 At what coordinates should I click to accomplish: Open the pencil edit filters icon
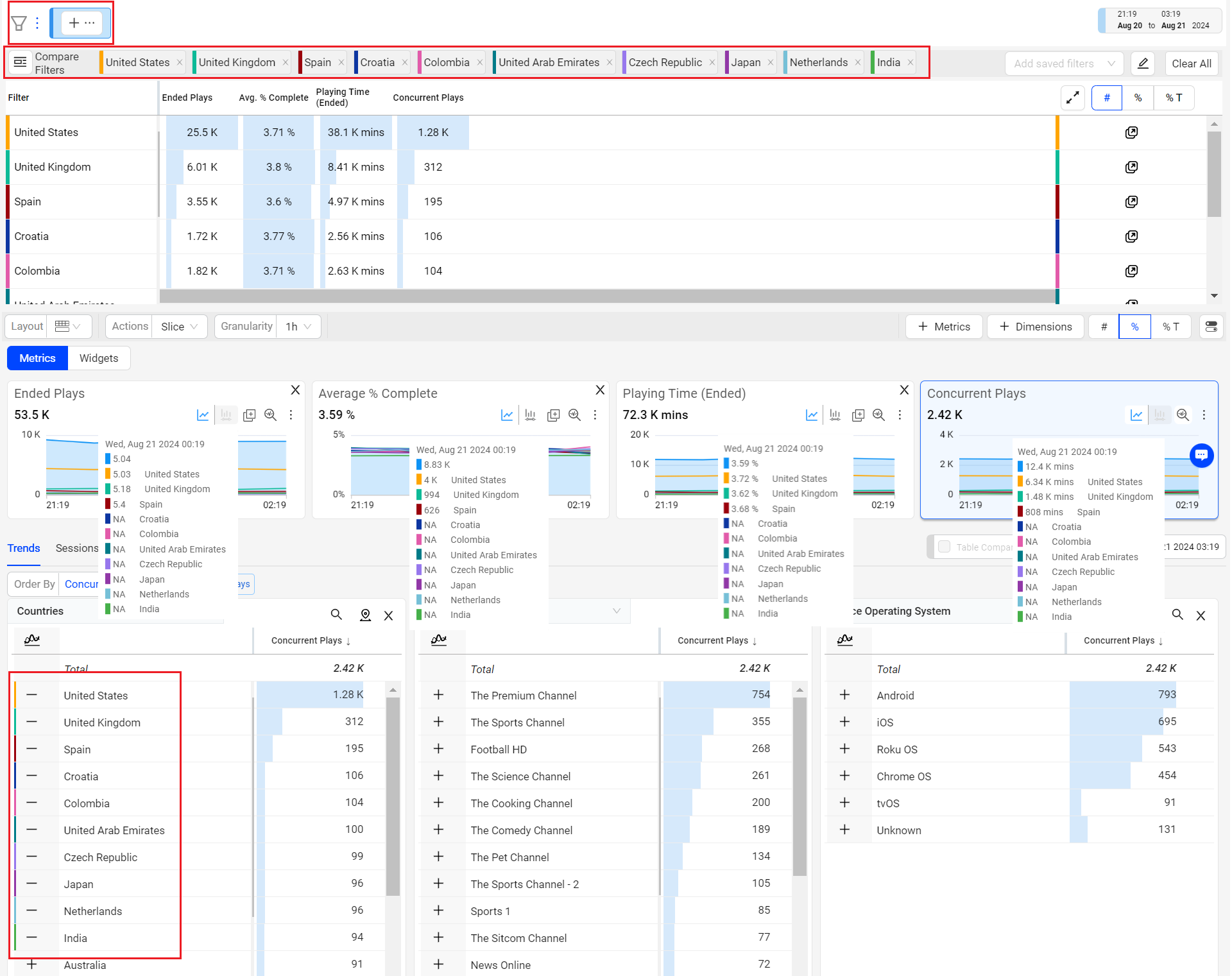click(1143, 64)
